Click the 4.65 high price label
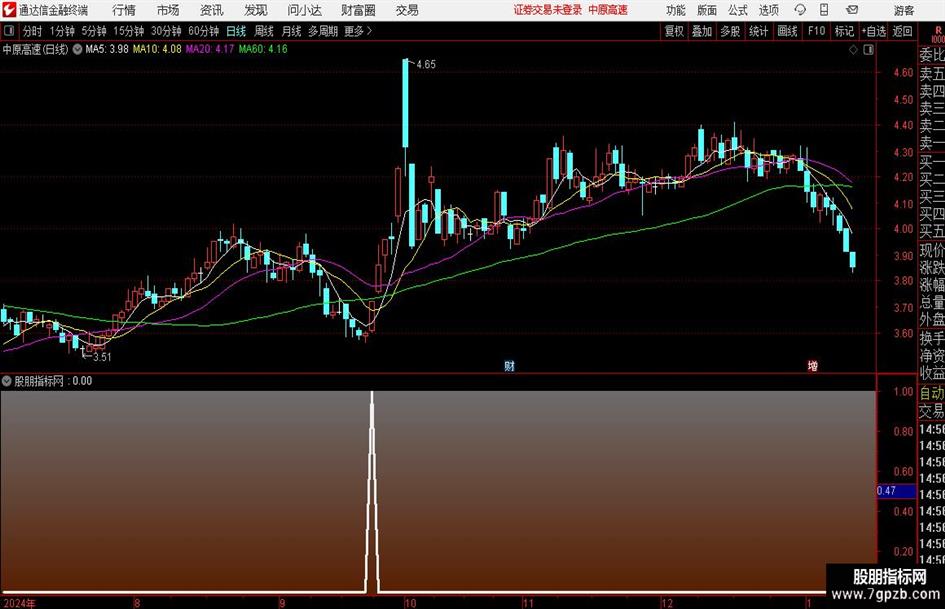The image size is (945, 609). (x=426, y=65)
